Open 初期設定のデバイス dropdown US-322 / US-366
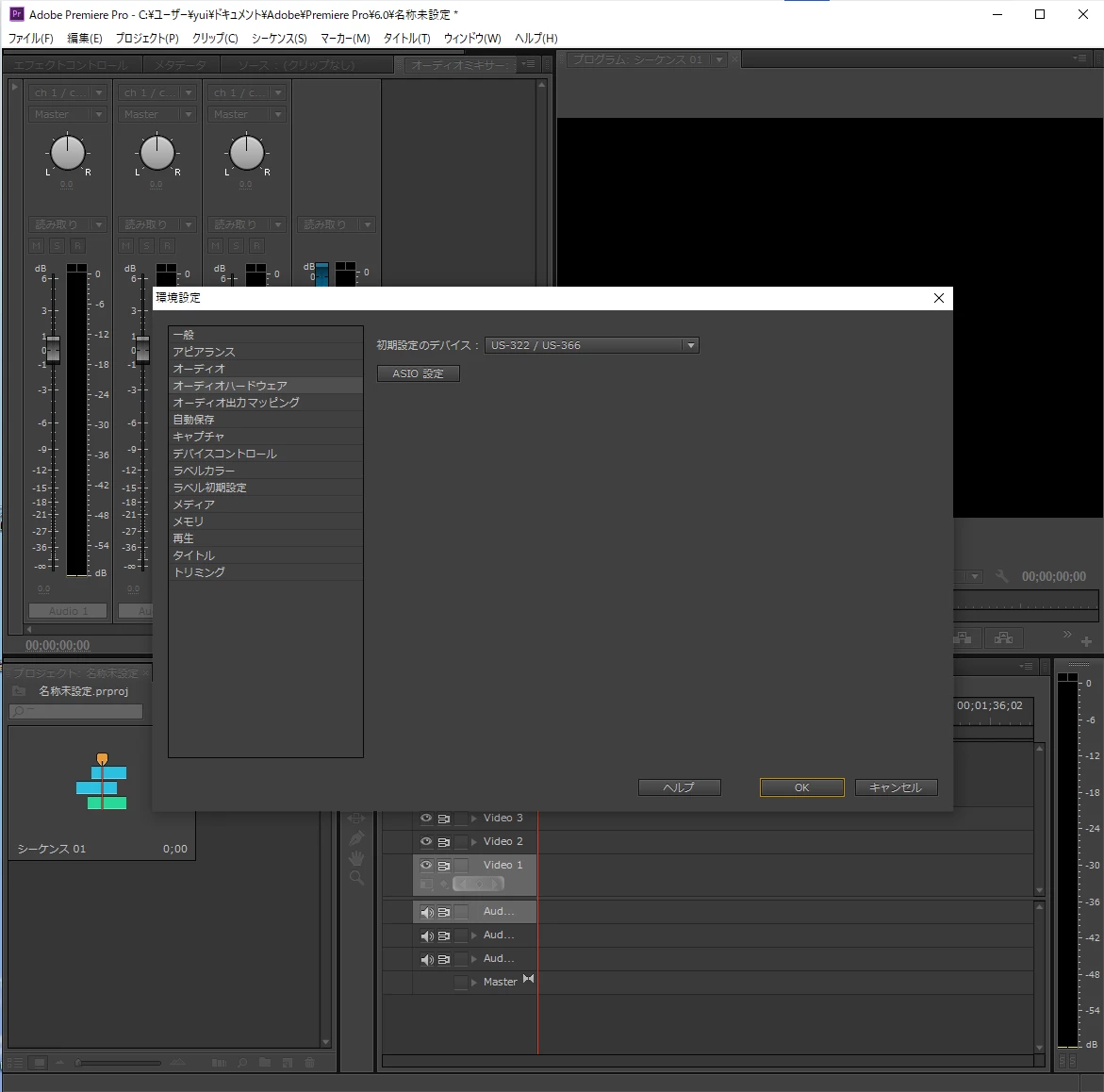1104x1092 pixels. pyautogui.click(x=591, y=345)
